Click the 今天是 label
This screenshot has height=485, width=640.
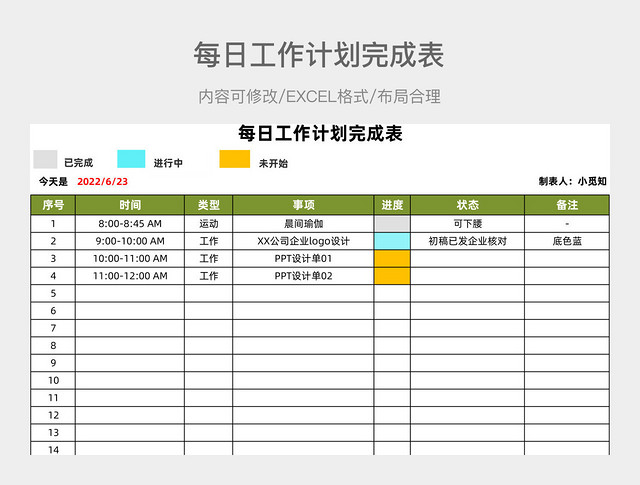click(x=53, y=182)
